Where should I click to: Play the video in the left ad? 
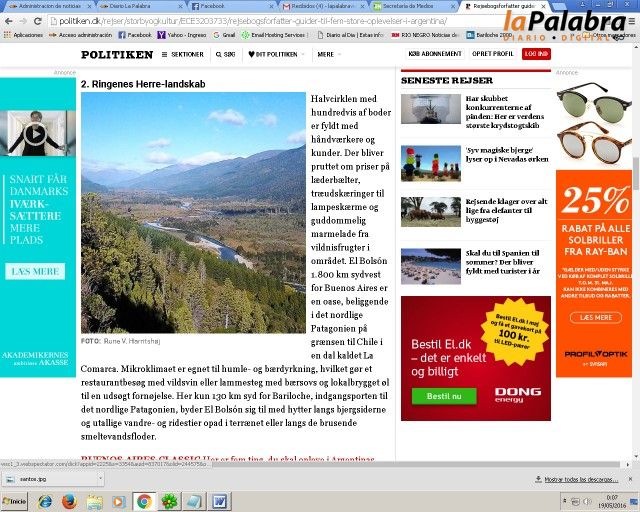[35, 132]
